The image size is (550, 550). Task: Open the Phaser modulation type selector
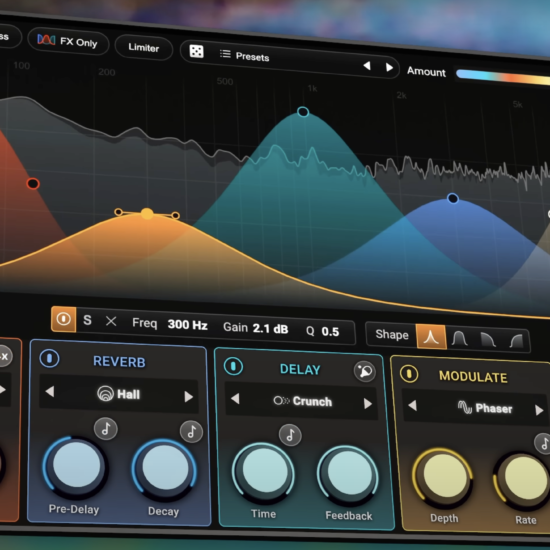485,408
